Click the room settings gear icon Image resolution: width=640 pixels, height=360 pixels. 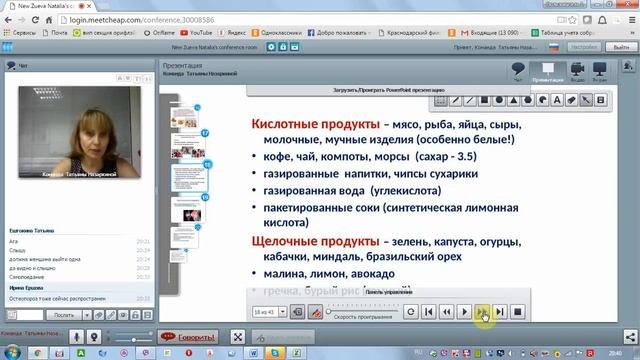tap(271, 47)
